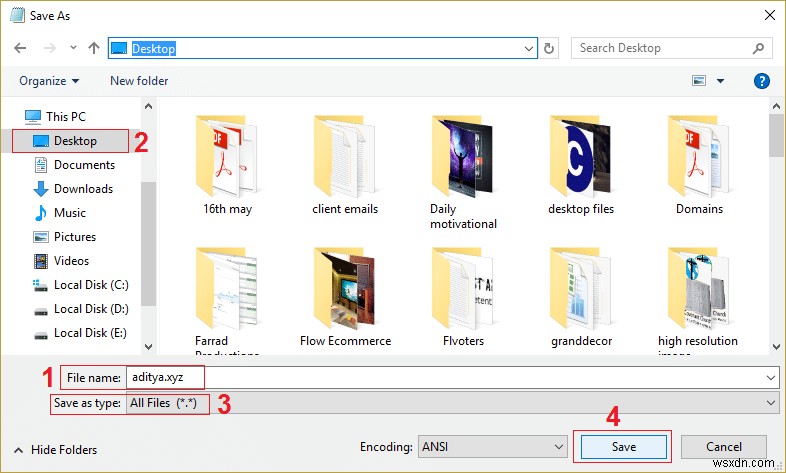Select the Farrad Productions folder
This screenshot has height=473, width=786.
(x=227, y=300)
